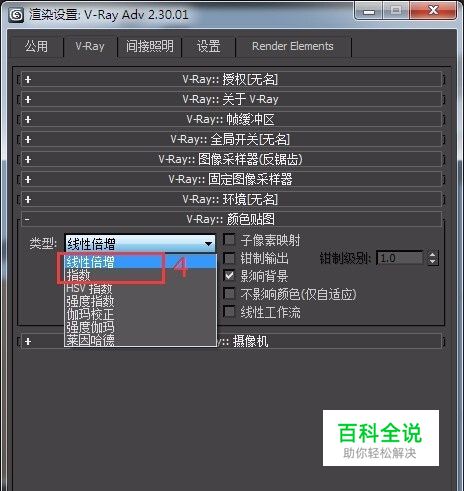464x491 pixels.
Task: Click the 3ds Max app icon in title bar
Action: click(16, 15)
